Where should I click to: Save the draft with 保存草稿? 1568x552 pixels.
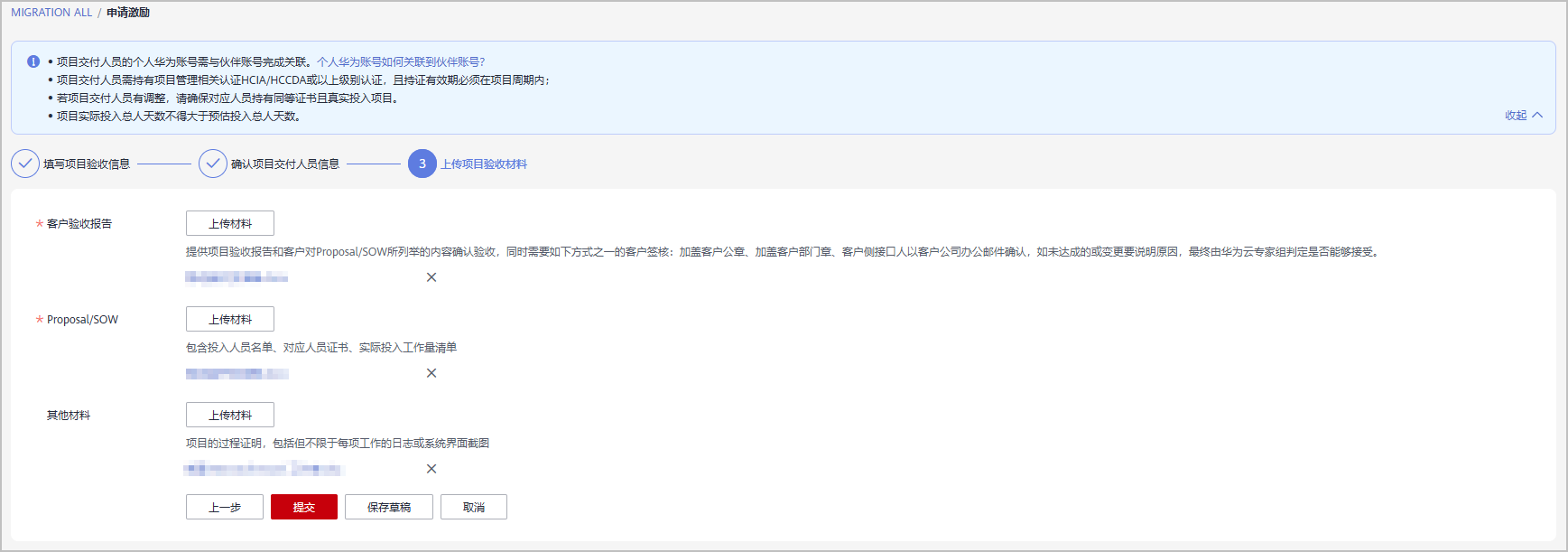pyautogui.click(x=389, y=507)
